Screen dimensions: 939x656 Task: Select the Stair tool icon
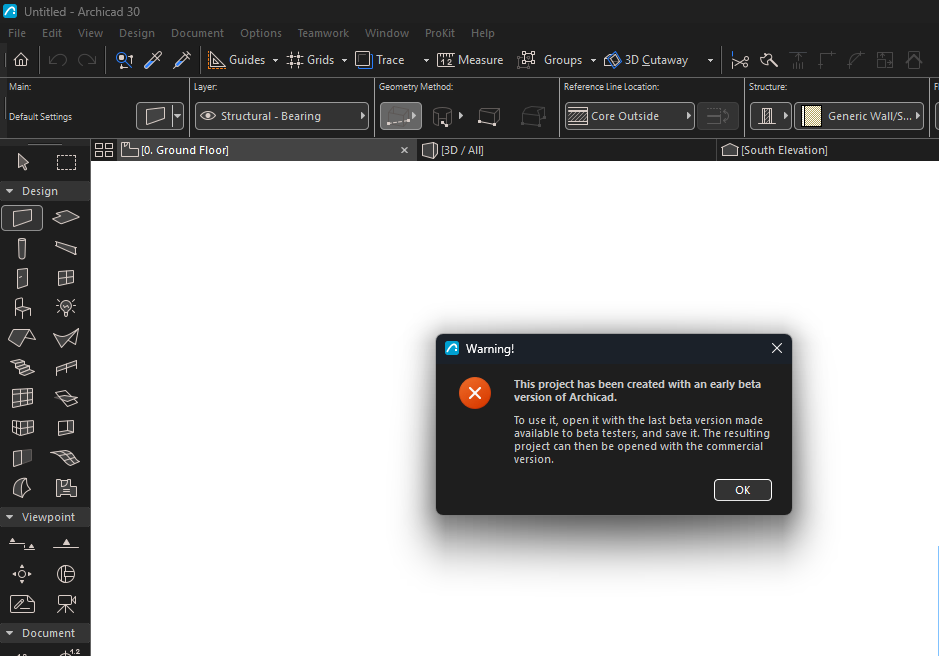coord(22,367)
